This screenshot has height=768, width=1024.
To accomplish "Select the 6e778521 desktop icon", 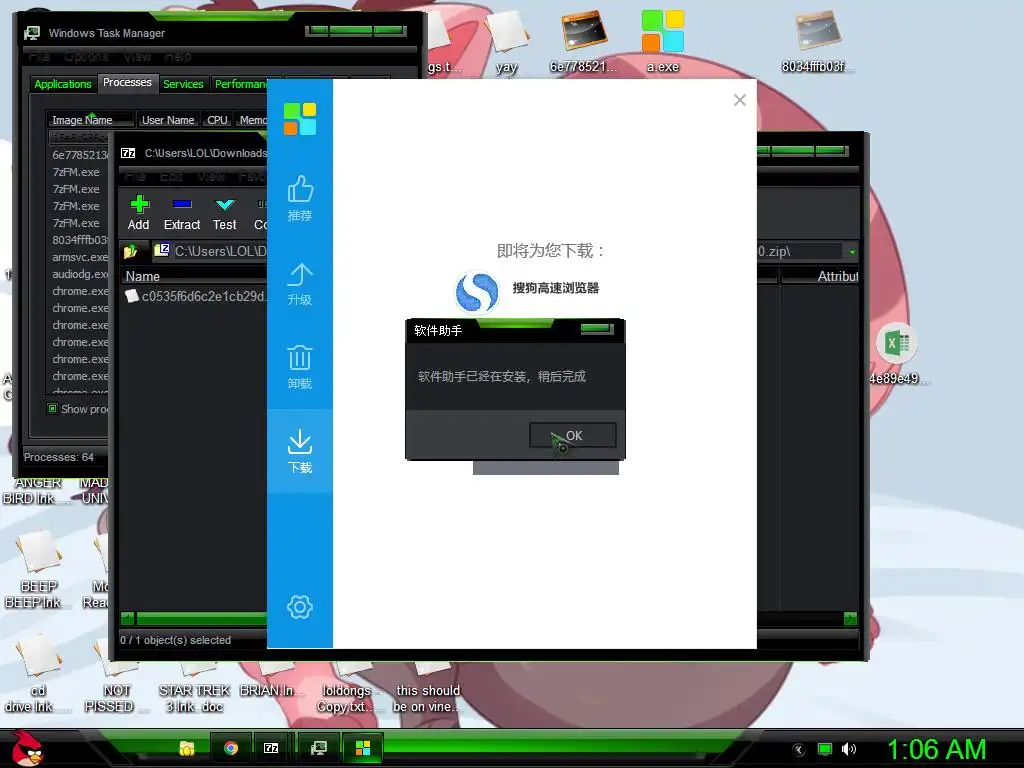I will (x=583, y=40).
